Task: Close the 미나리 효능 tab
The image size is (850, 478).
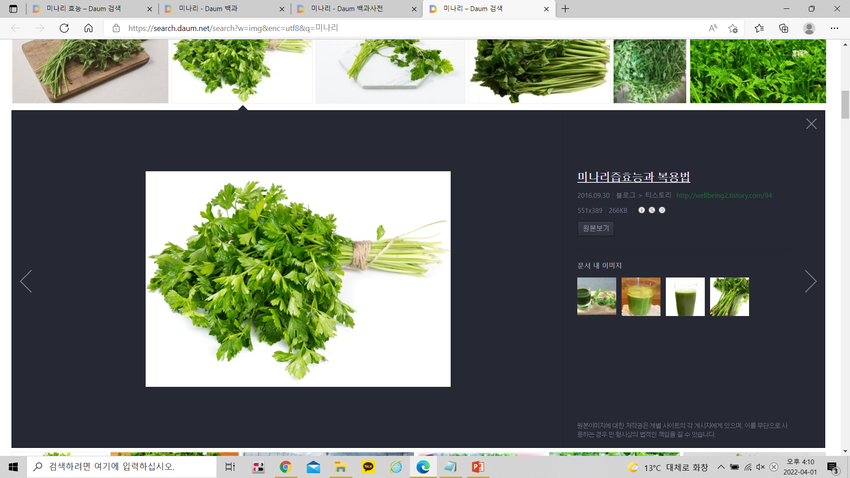Action: pos(150,9)
